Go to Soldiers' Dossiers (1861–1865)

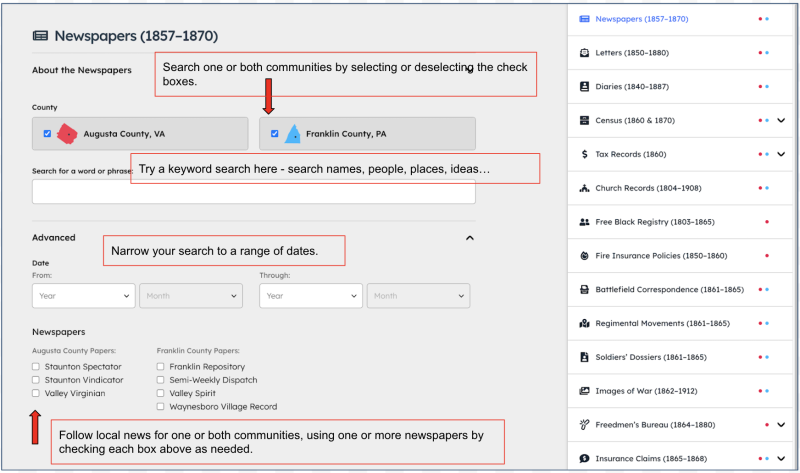pos(651,357)
